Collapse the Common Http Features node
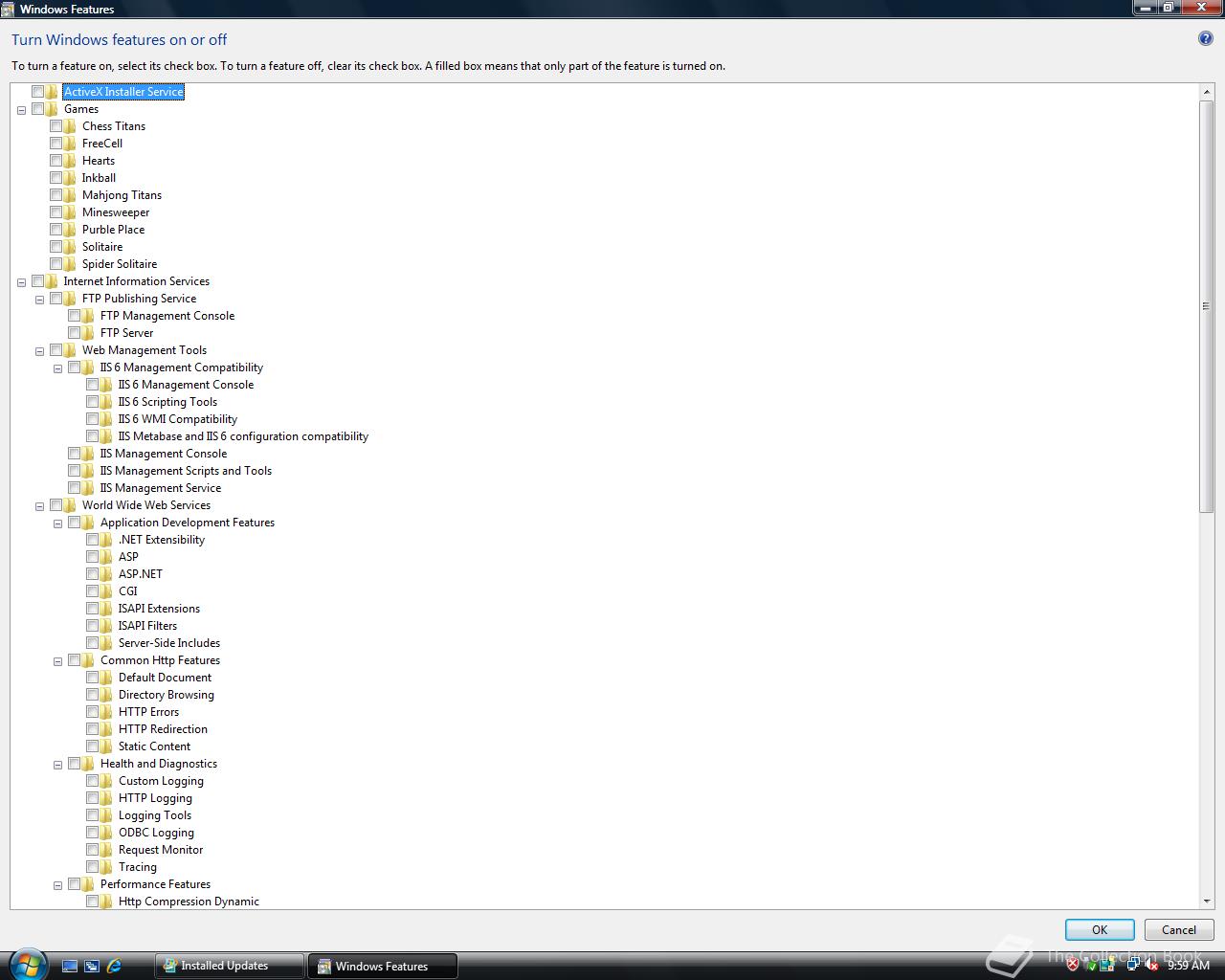1225x980 pixels. point(57,661)
